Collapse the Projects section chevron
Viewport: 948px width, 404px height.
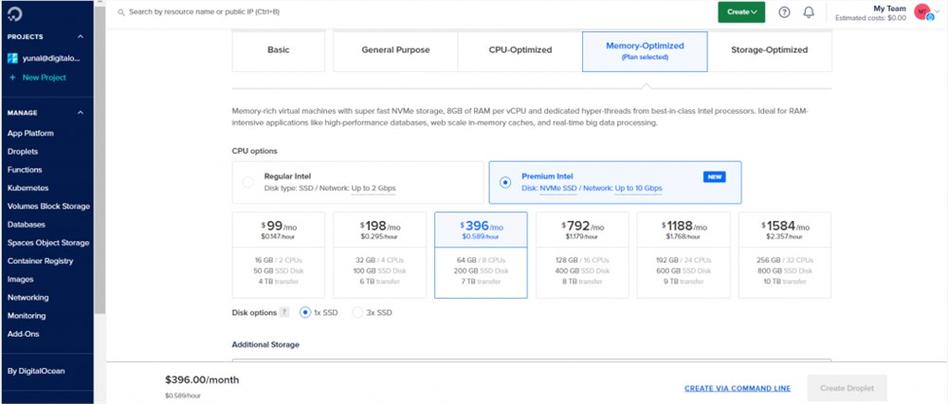pyautogui.click(x=80, y=37)
